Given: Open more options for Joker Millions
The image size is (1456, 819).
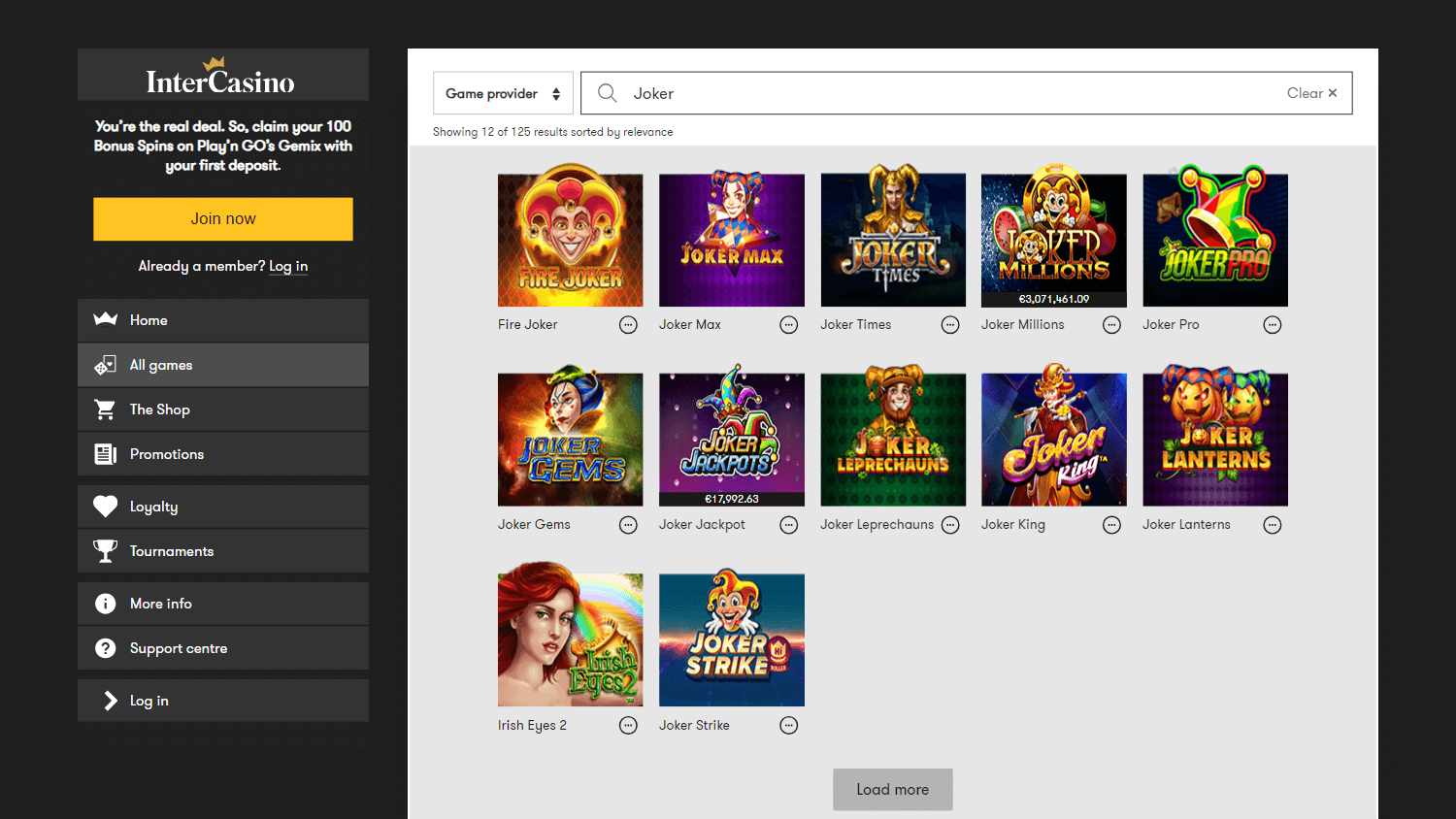Looking at the screenshot, I should coord(1111,325).
